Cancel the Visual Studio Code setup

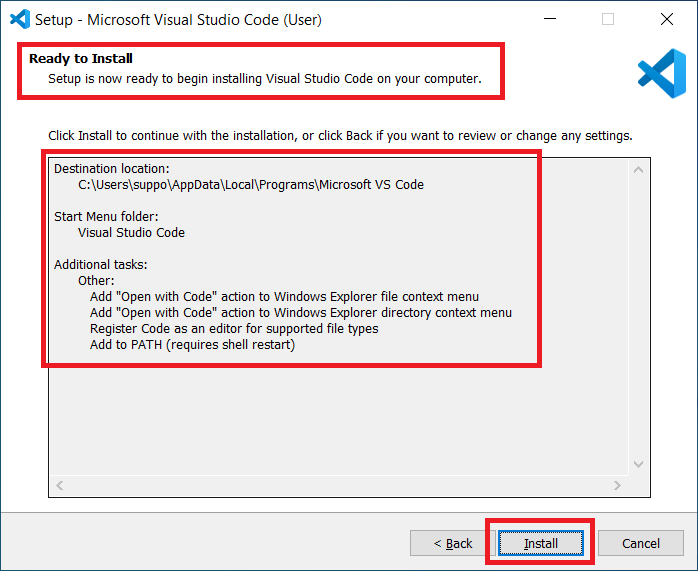641,543
